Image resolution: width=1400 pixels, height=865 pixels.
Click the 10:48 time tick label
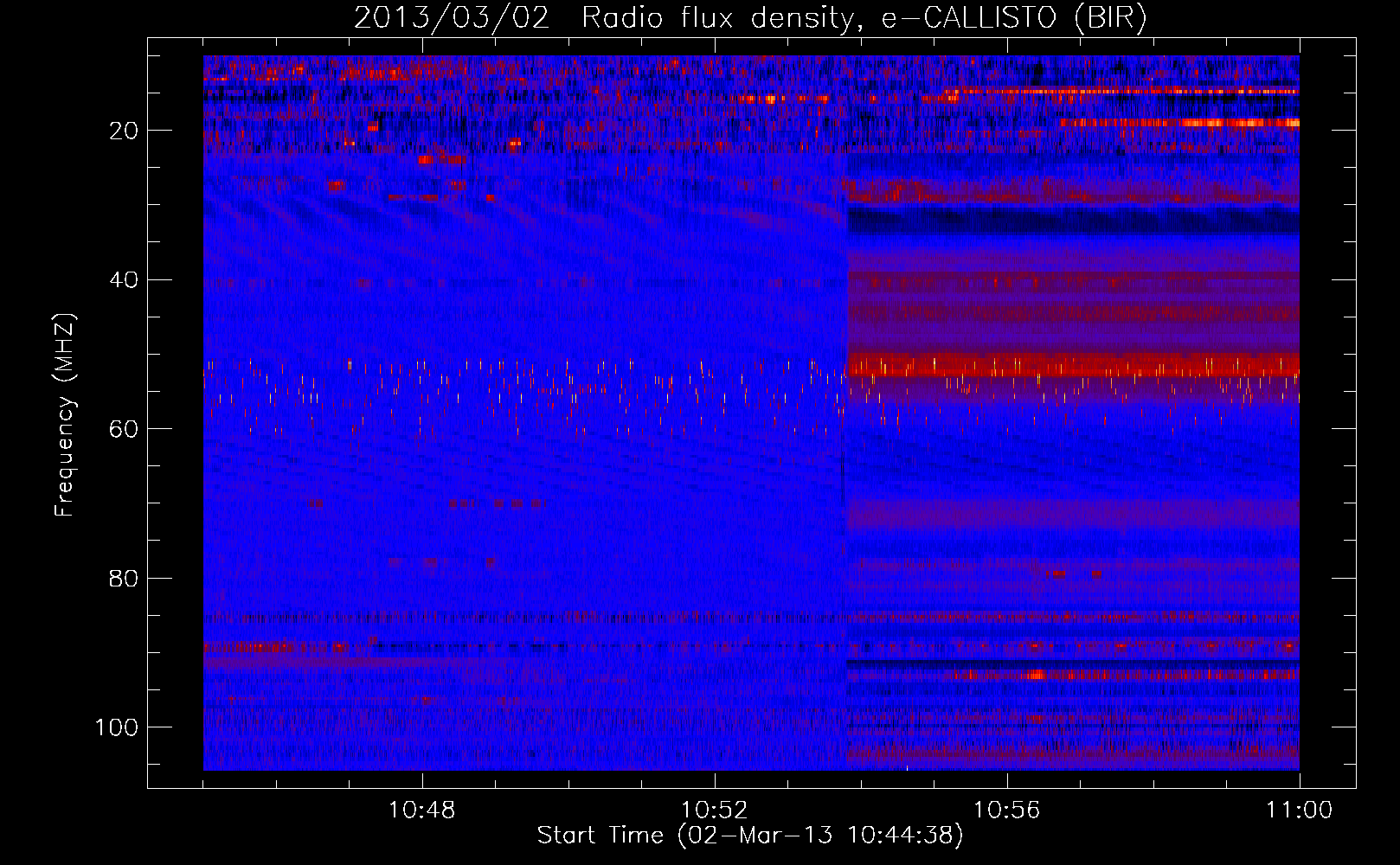pos(422,811)
